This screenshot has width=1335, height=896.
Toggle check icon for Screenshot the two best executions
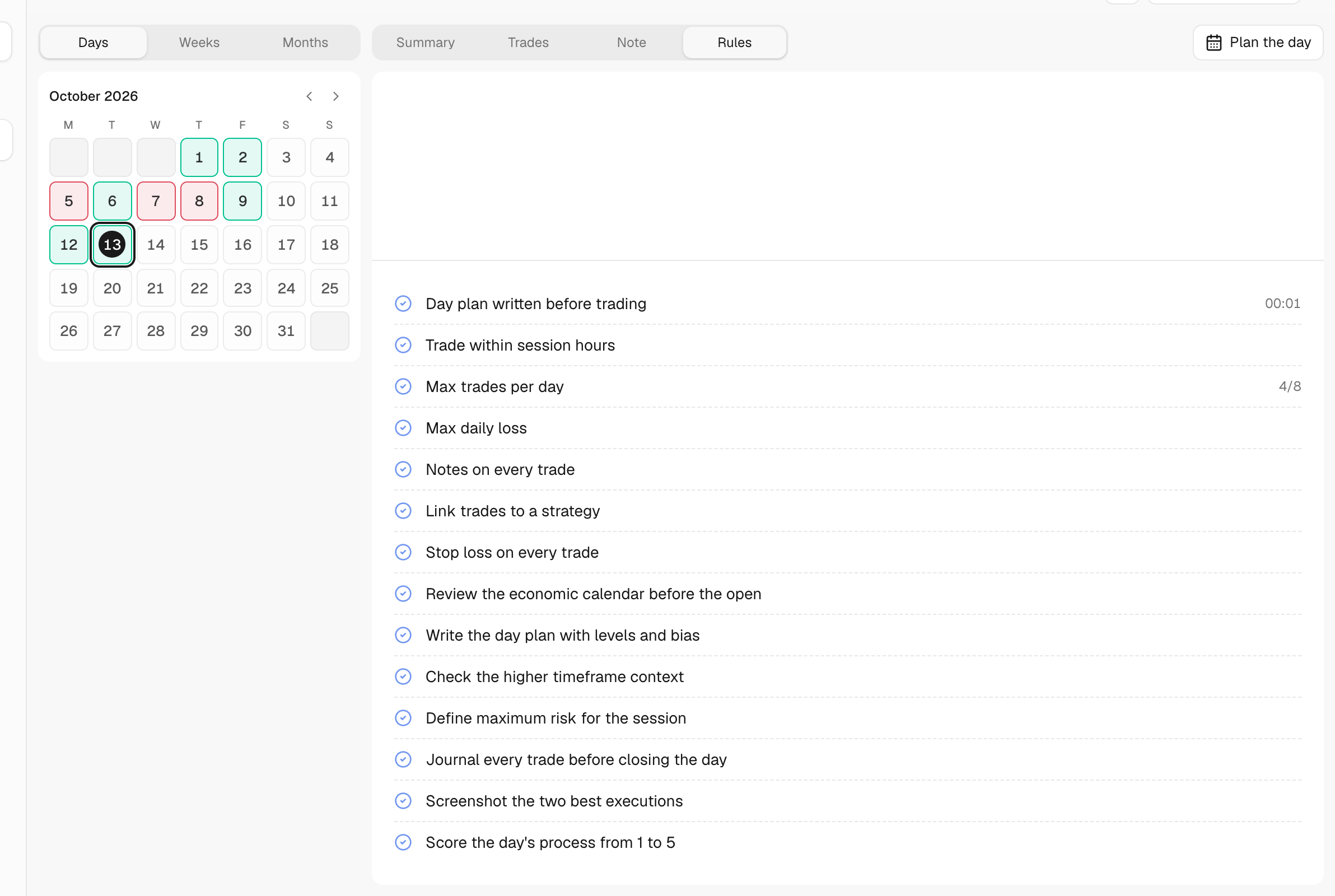[403, 801]
